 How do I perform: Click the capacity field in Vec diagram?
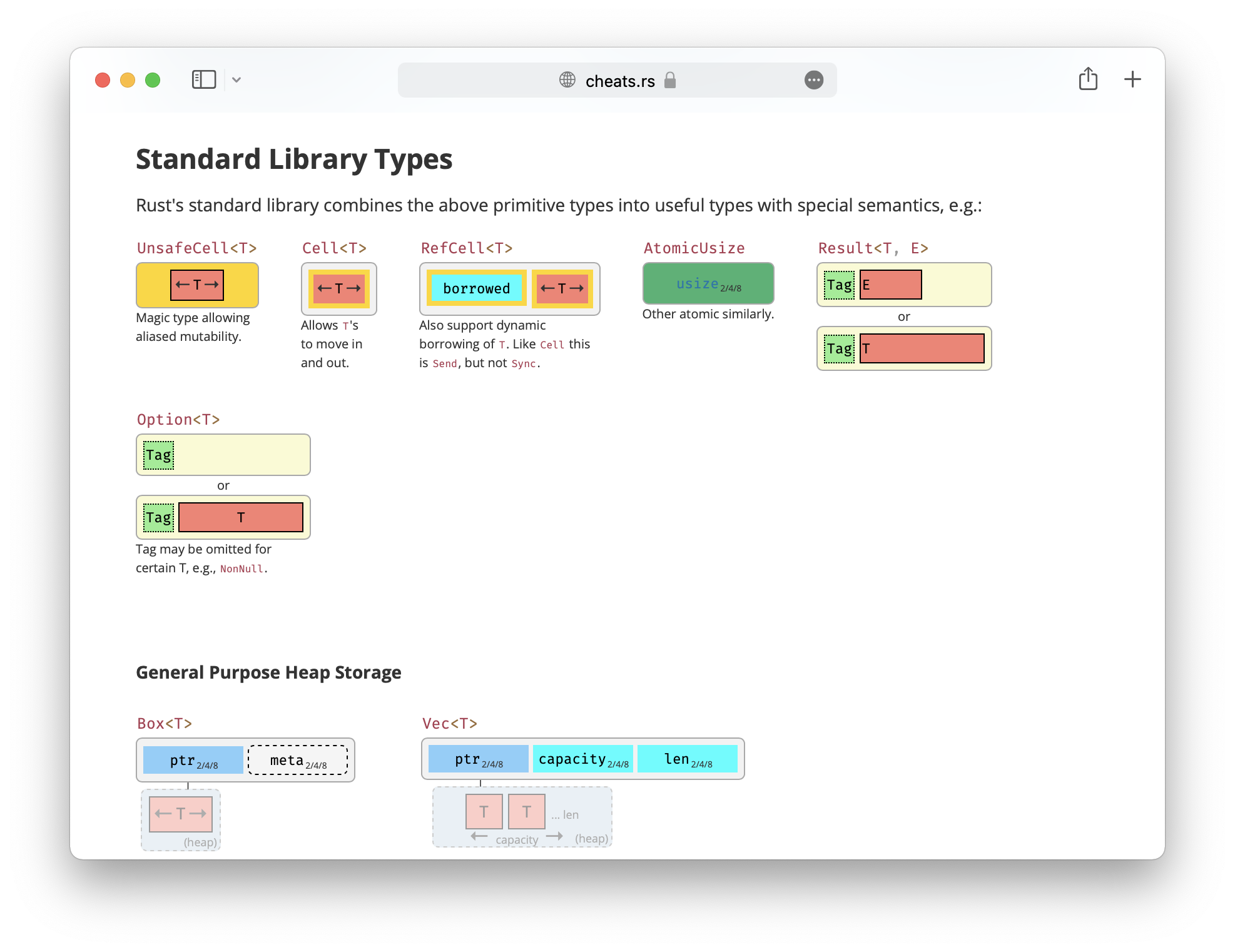[x=582, y=759]
